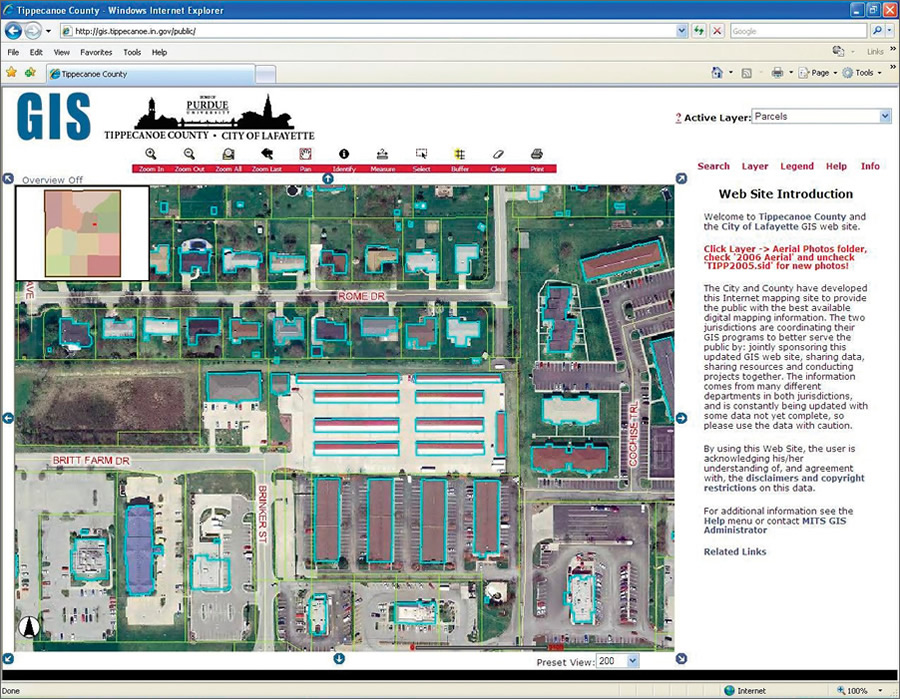Viewport: 900px width, 699px height.
Task: Click the browser Refresh button
Action: [699, 31]
